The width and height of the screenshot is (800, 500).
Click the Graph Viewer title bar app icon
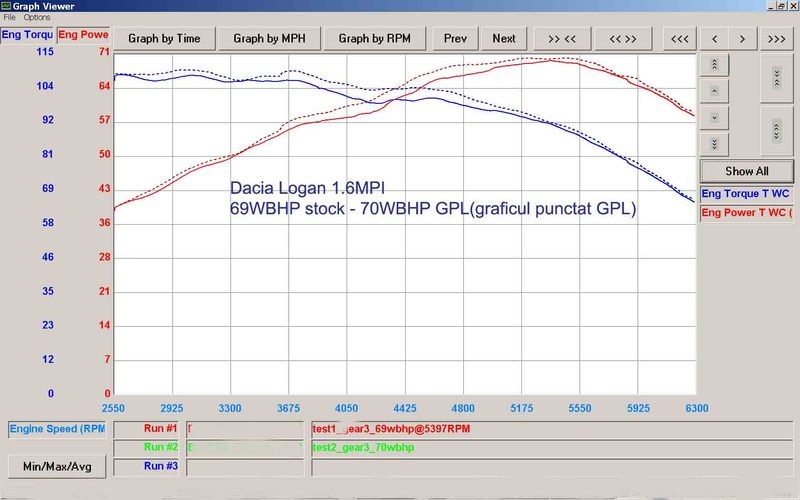click(6, 6)
